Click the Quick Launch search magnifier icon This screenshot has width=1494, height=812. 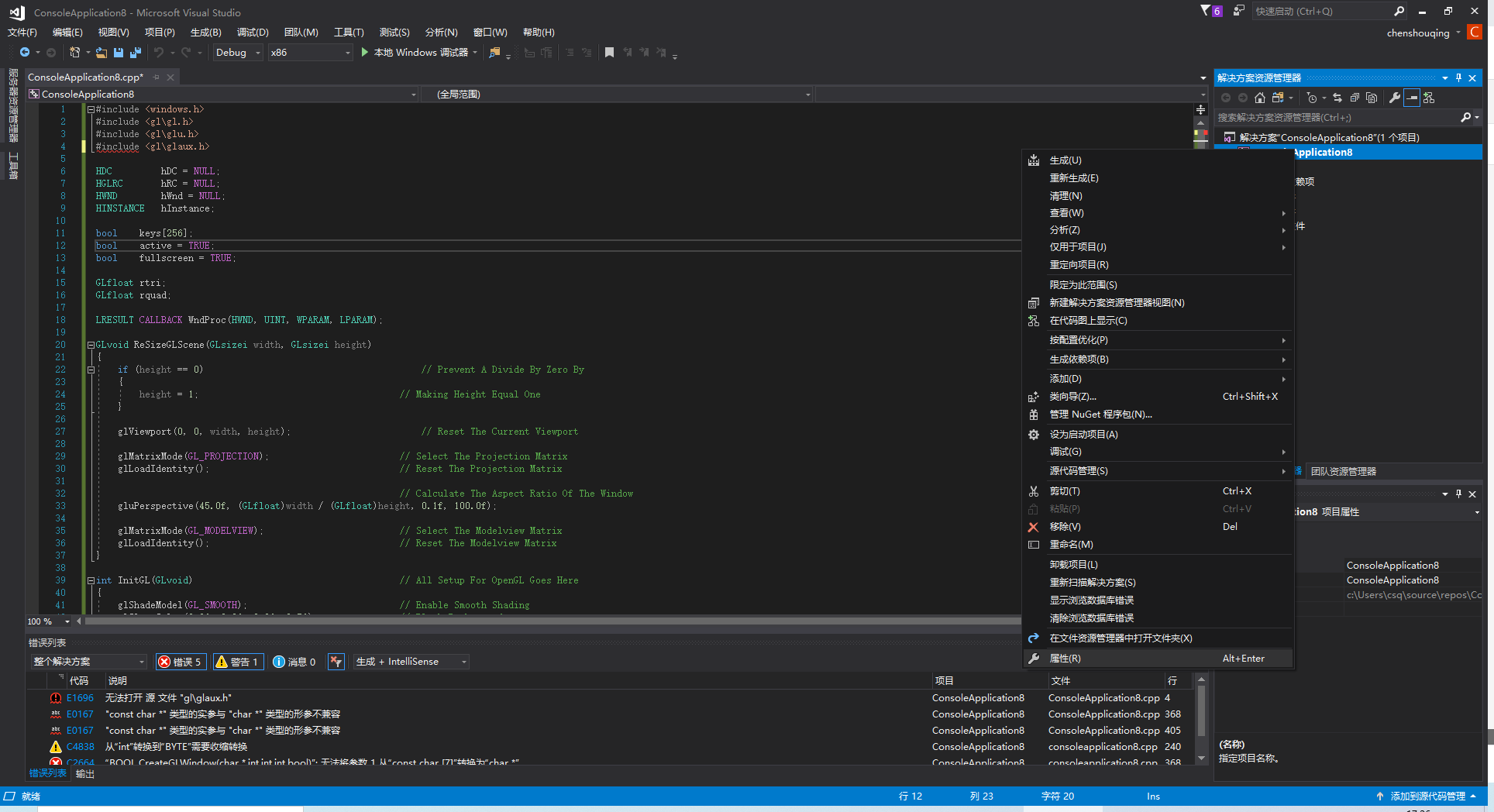[x=1399, y=11]
